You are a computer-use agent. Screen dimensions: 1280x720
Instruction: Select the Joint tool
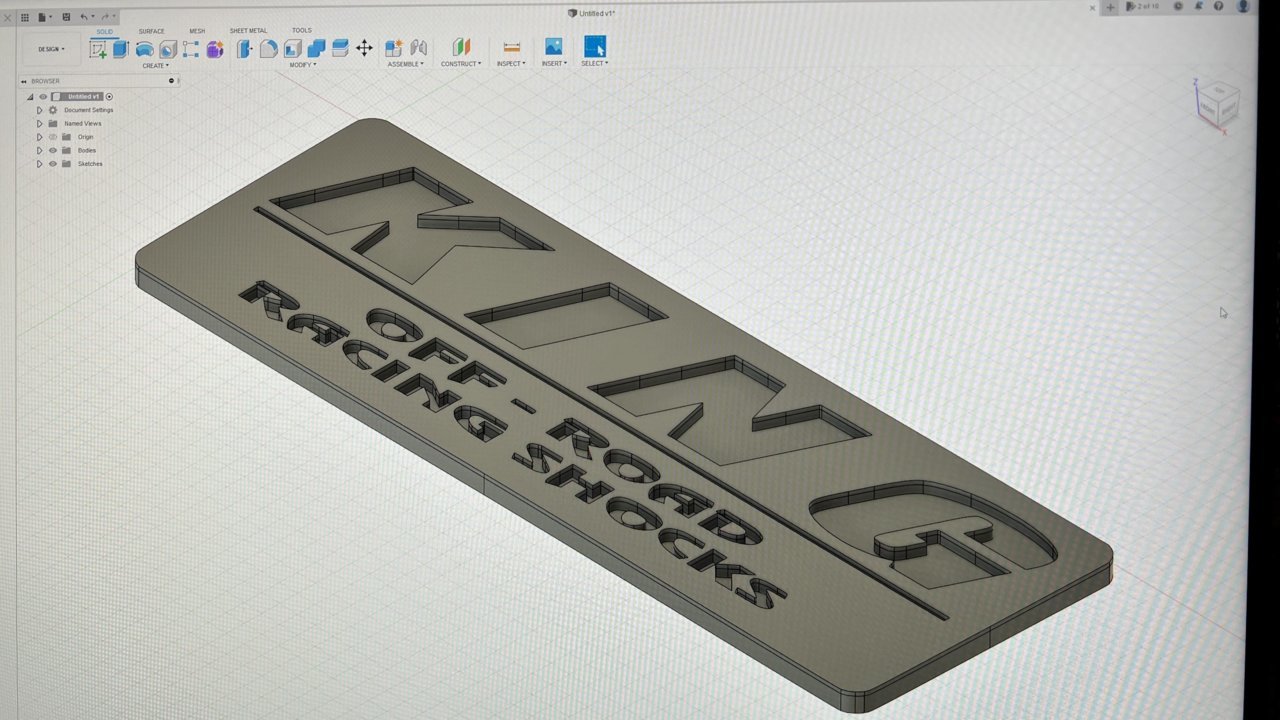pyautogui.click(x=418, y=48)
